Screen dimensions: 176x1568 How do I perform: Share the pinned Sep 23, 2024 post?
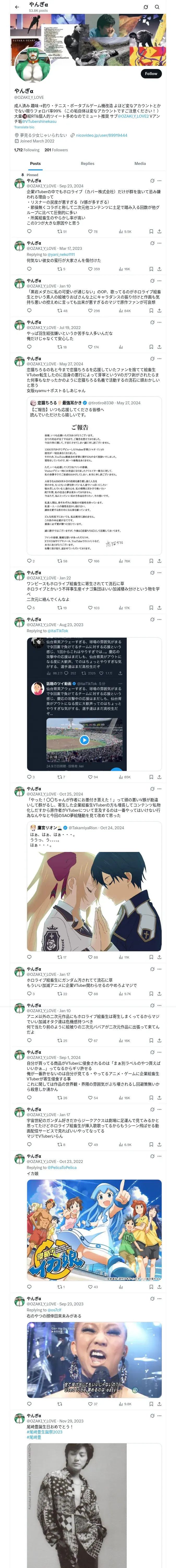point(159,231)
